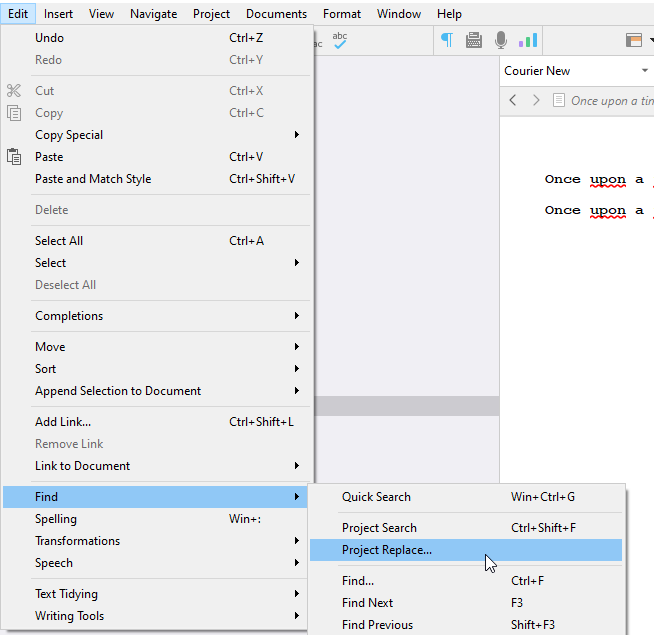Choose Quick Search in Find submenu
The height and width of the screenshot is (635, 654).
point(466,497)
